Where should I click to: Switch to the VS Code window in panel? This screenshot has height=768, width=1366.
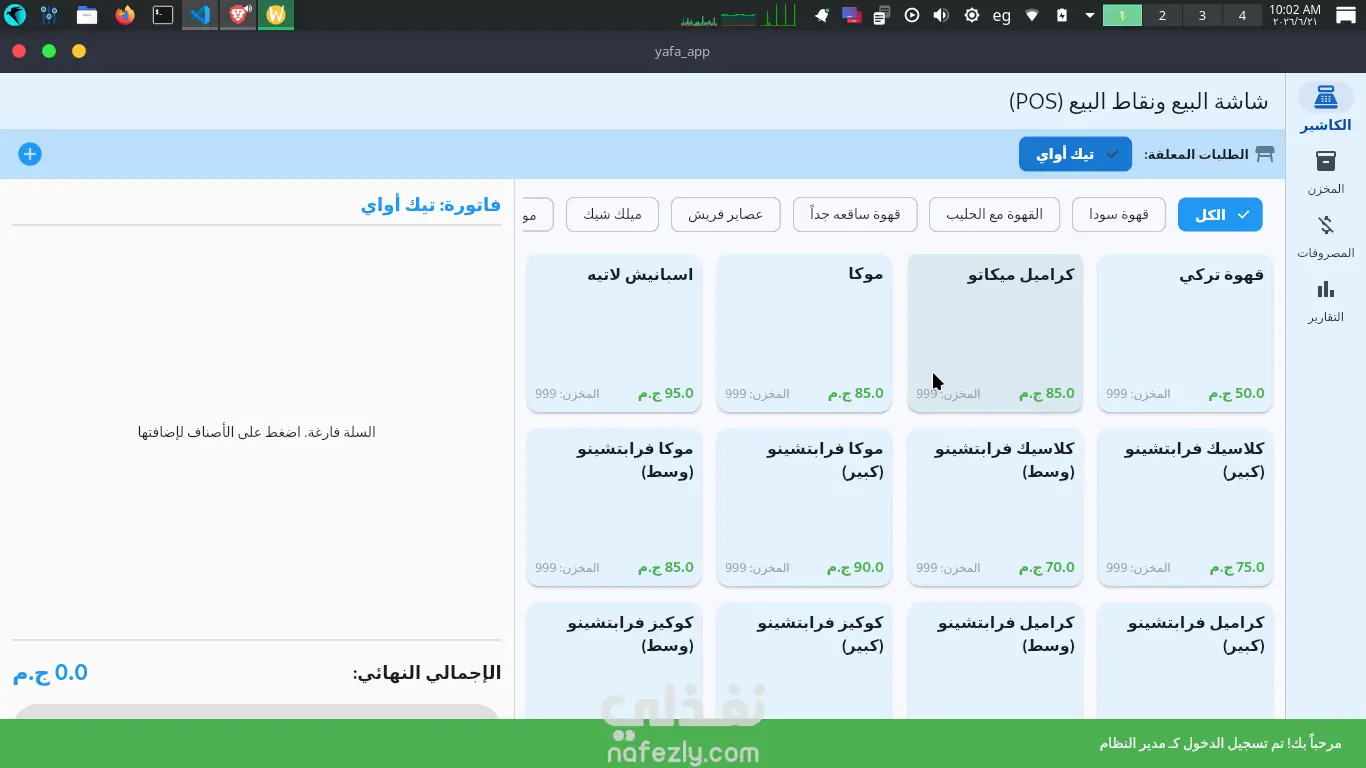click(x=200, y=15)
